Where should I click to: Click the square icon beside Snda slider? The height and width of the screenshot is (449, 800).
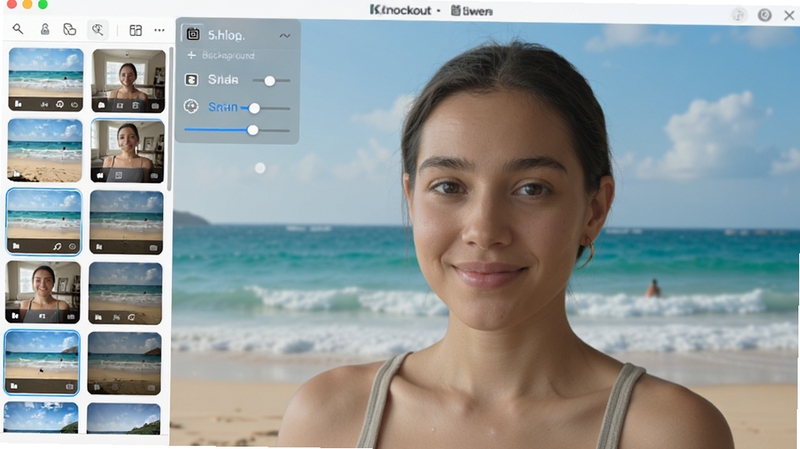(191, 80)
